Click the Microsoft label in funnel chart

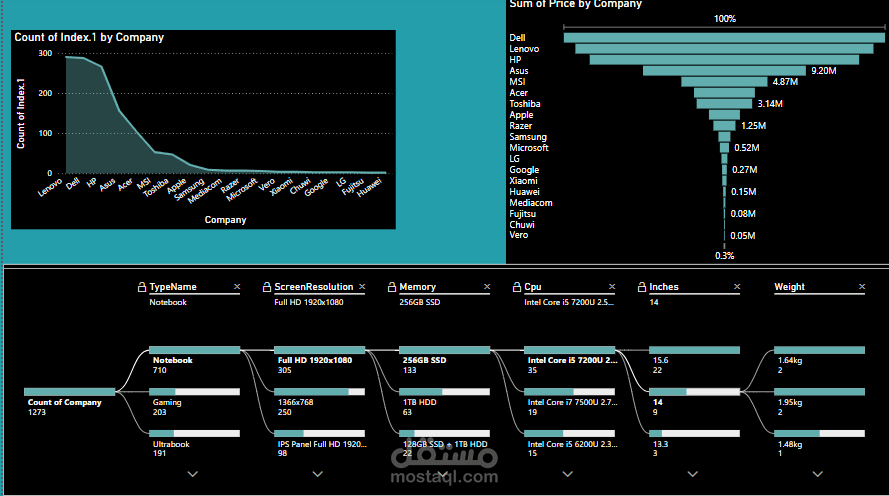click(x=529, y=148)
